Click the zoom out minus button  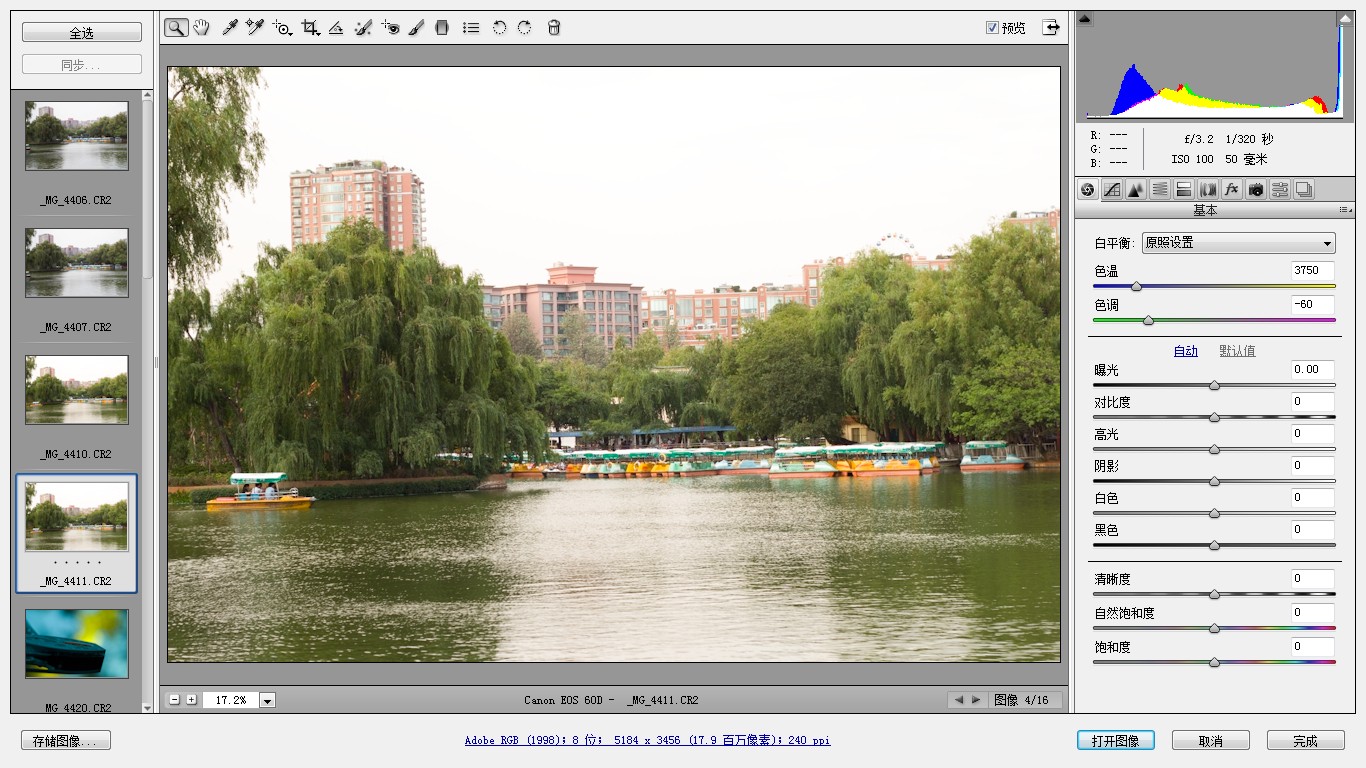175,700
